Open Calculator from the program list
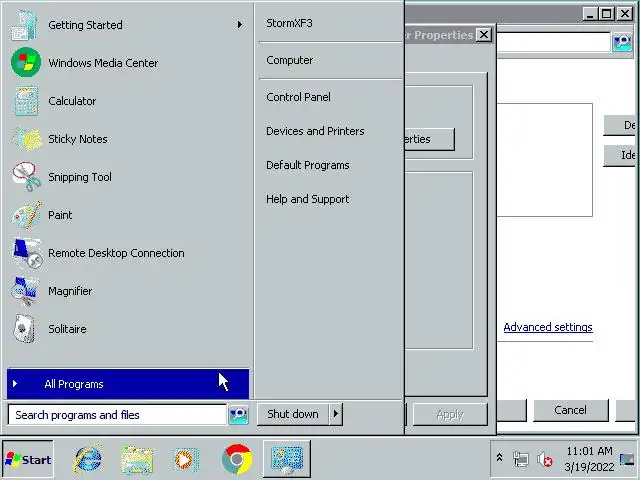640x480 pixels. point(127,101)
